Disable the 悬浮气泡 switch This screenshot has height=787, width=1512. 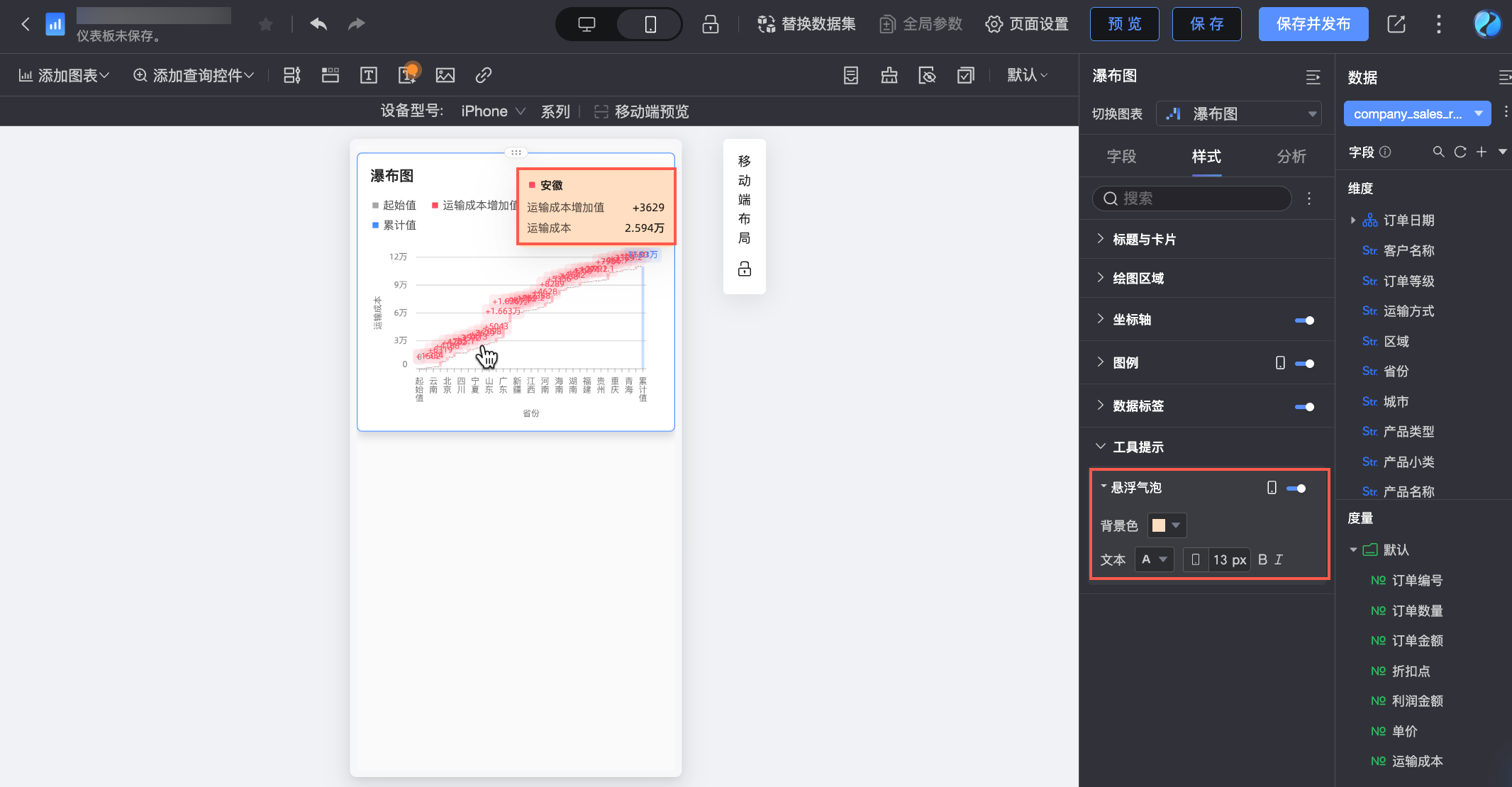pyautogui.click(x=1296, y=489)
